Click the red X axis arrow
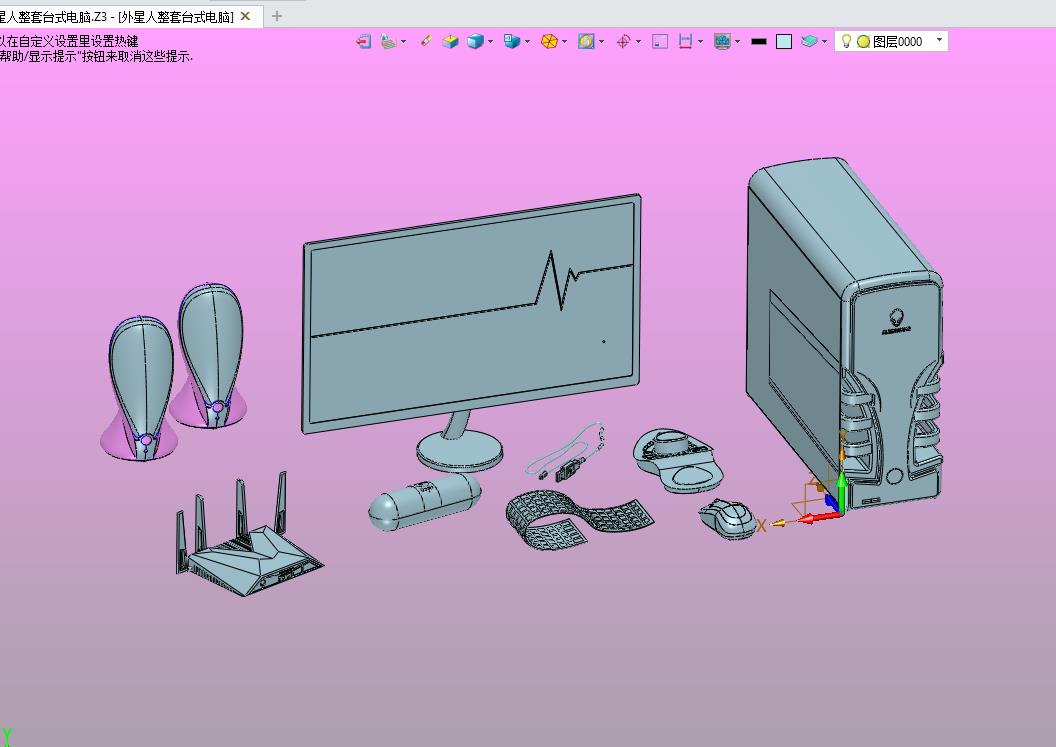 818,518
